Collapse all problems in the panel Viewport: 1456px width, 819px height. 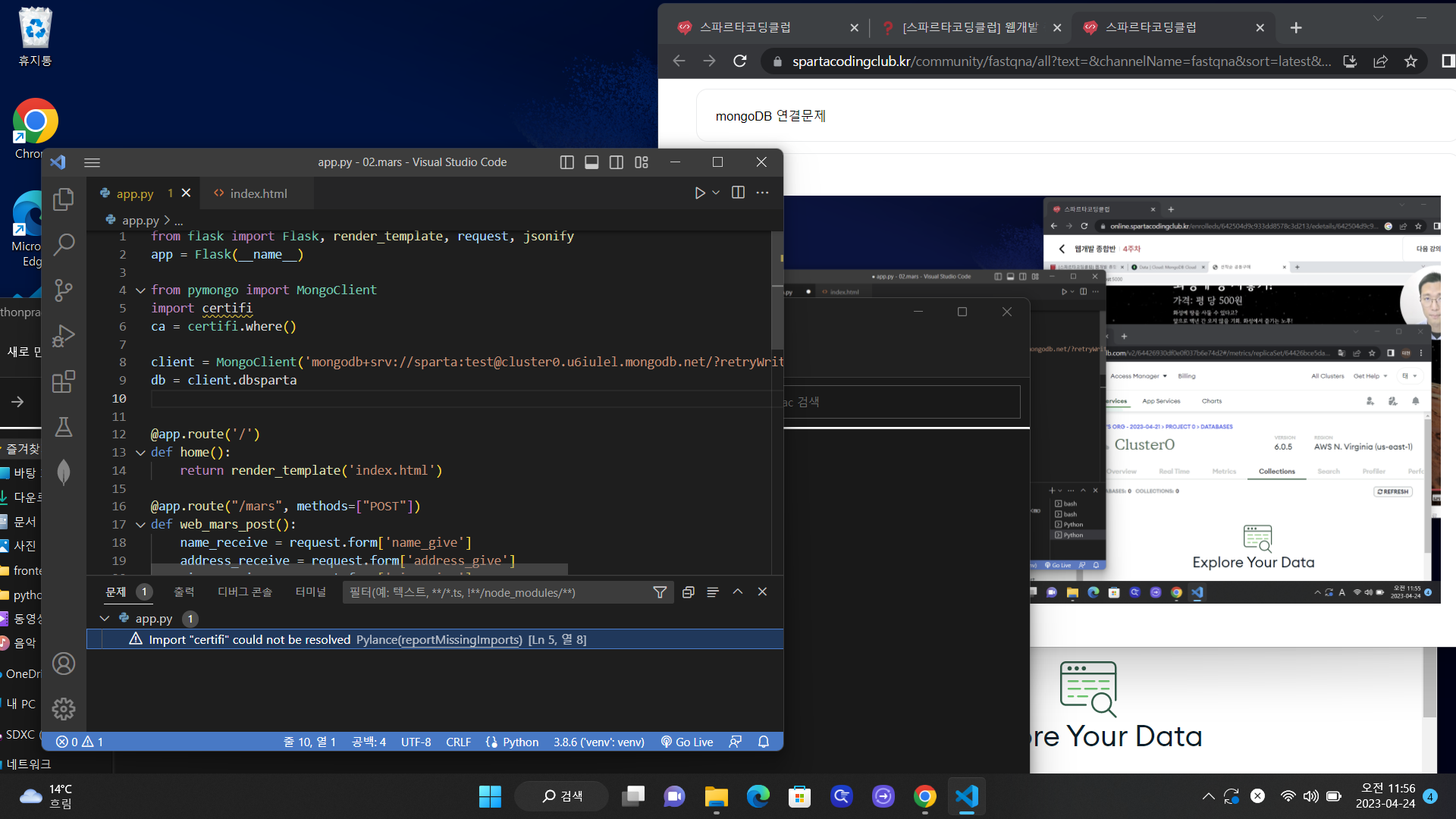pos(688,592)
